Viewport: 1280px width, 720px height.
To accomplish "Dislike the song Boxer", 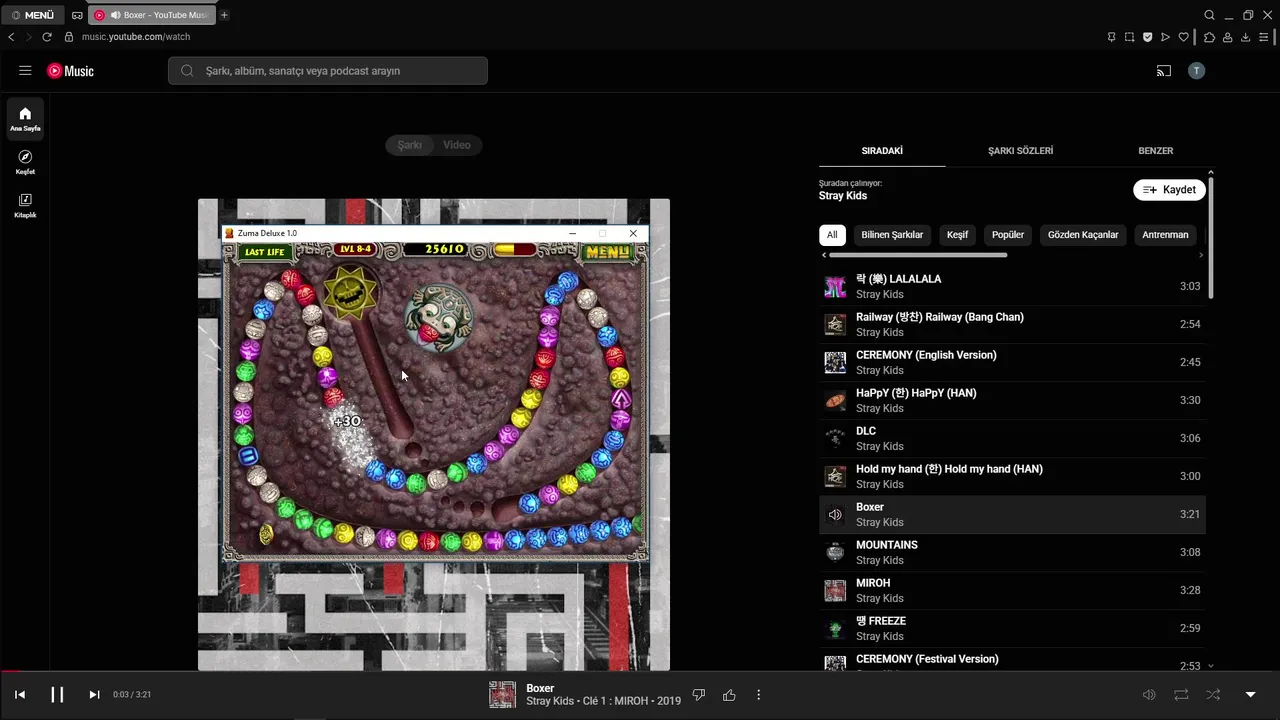I will 699,695.
